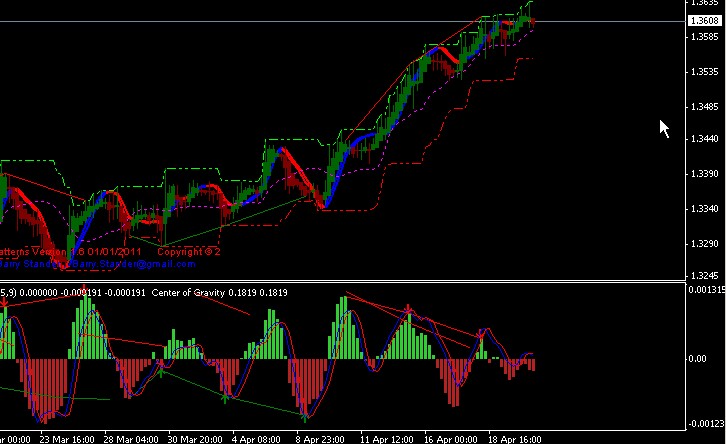726x444 pixels.
Task: Click the 16 Apr 00:00 time label
Action: (451, 439)
